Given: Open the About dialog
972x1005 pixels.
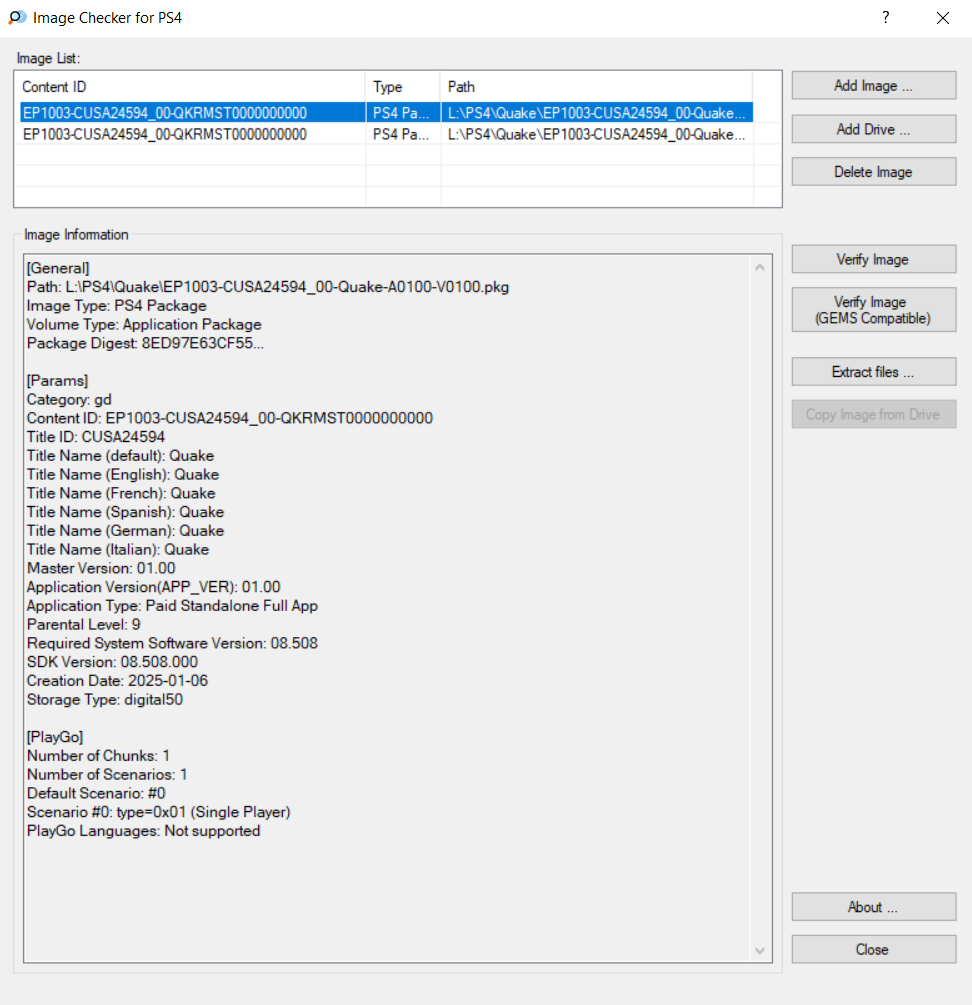Looking at the screenshot, I should click(x=873, y=907).
